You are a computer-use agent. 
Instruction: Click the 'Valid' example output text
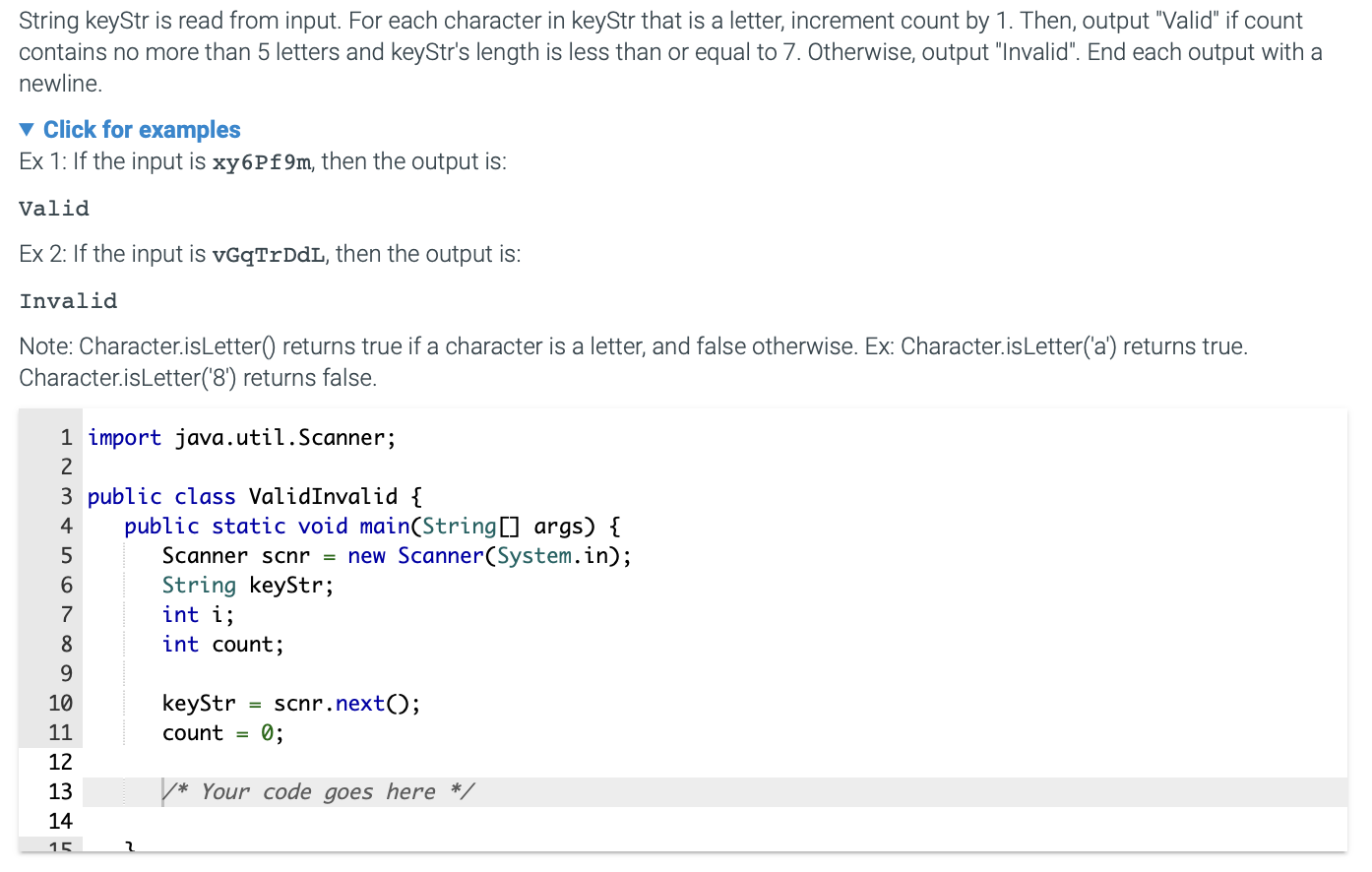pos(53,208)
